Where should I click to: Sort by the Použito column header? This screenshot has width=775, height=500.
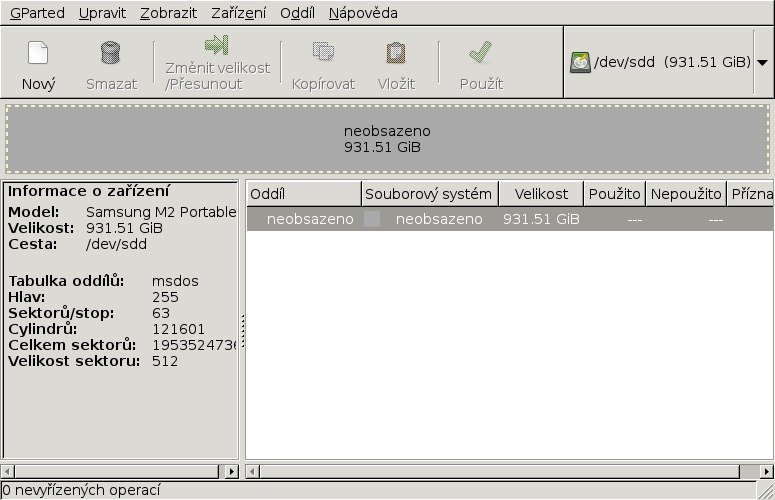pos(615,194)
